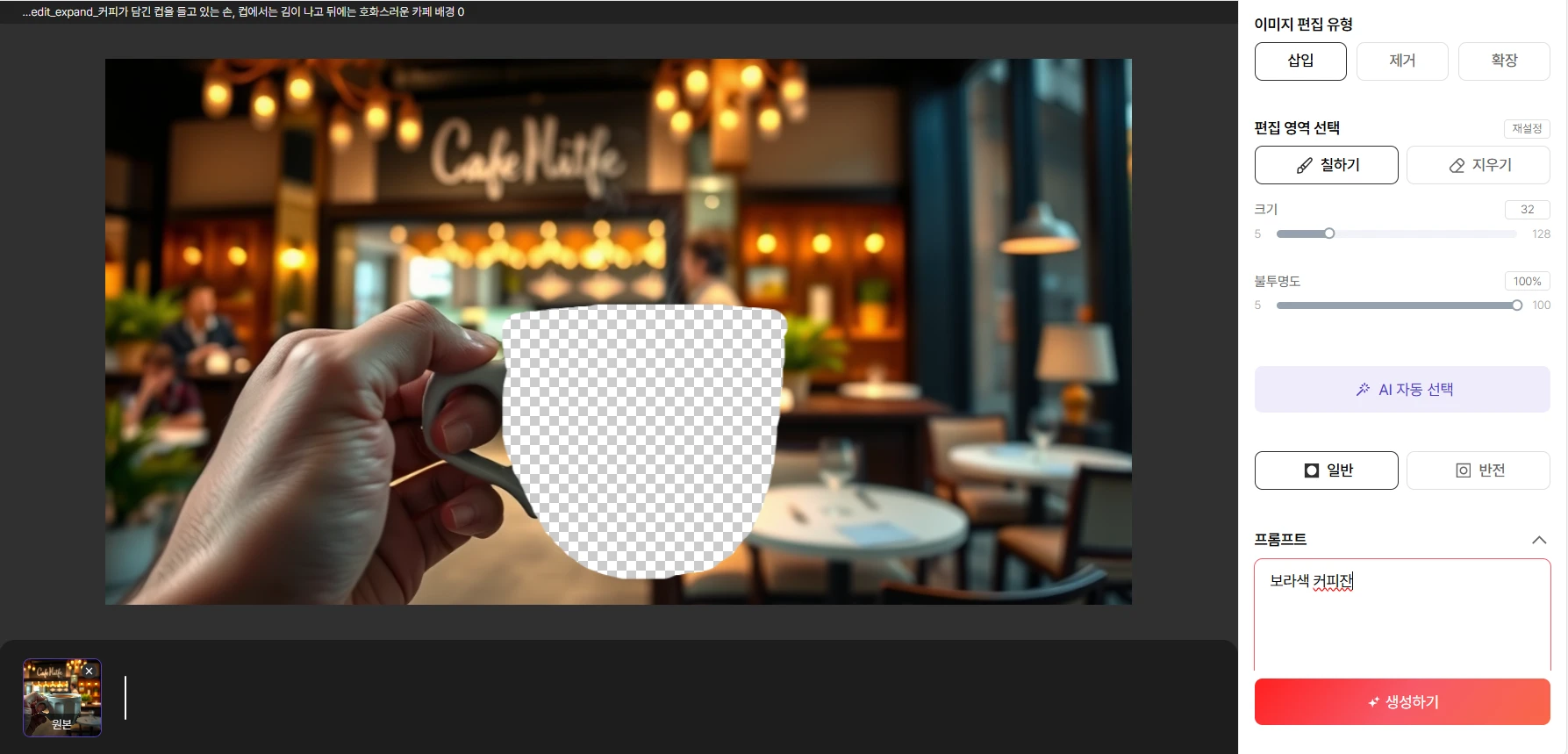Collapse the 프롬프트 section chevron
The width and height of the screenshot is (1568, 754).
(1538, 540)
